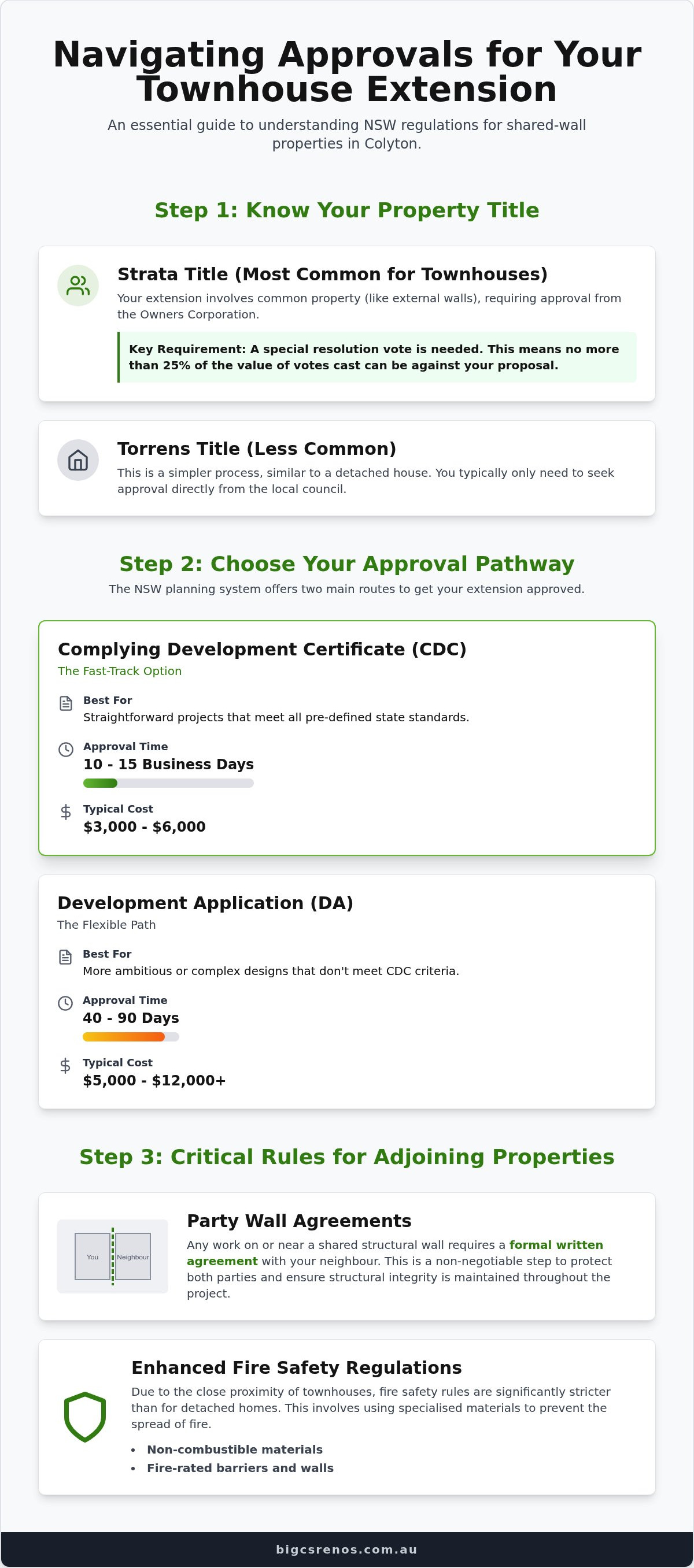This screenshot has width=694, height=1568.
Task: Click the Strata Title people icon
Action: click(x=78, y=285)
